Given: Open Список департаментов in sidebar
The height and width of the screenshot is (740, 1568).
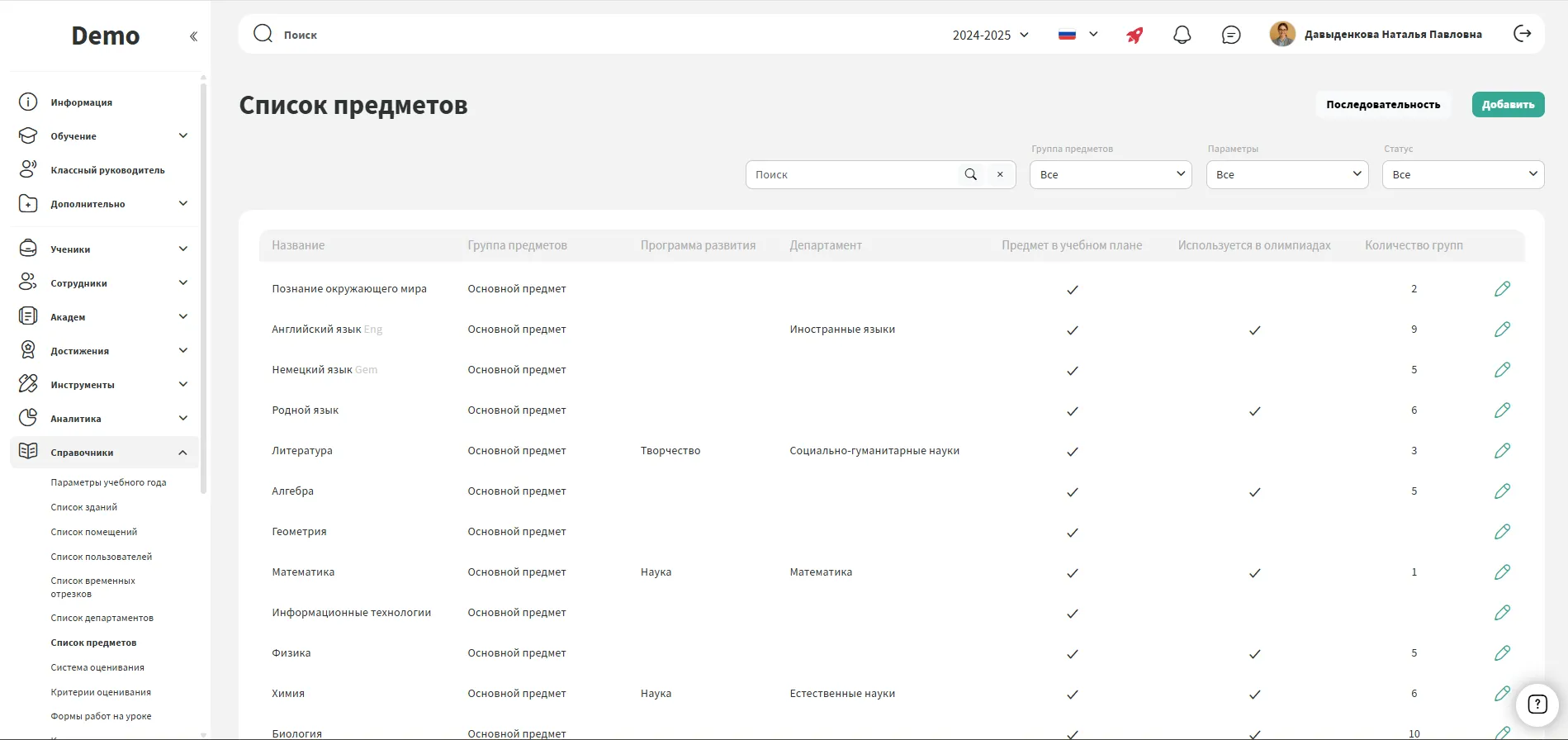Looking at the screenshot, I should (102, 618).
